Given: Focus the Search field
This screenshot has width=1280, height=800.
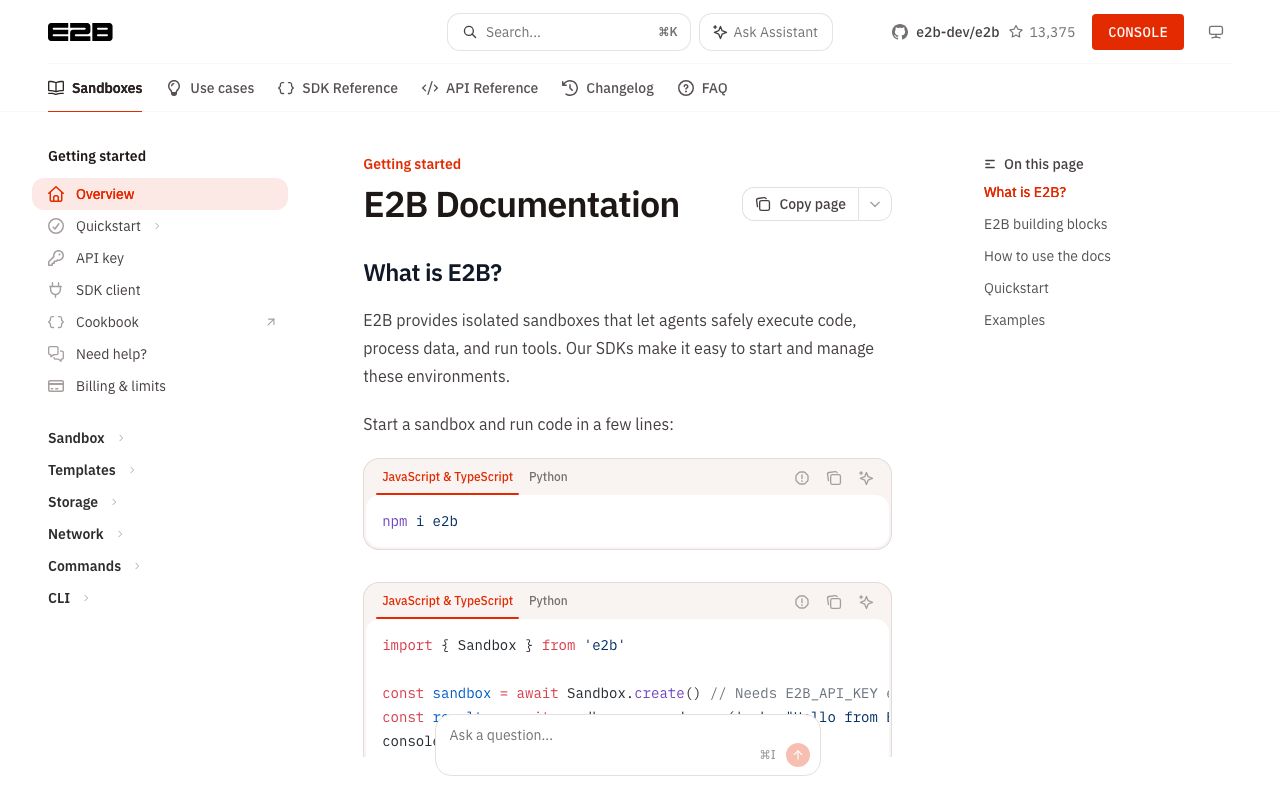Looking at the screenshot, I should [x=569, y=32].
